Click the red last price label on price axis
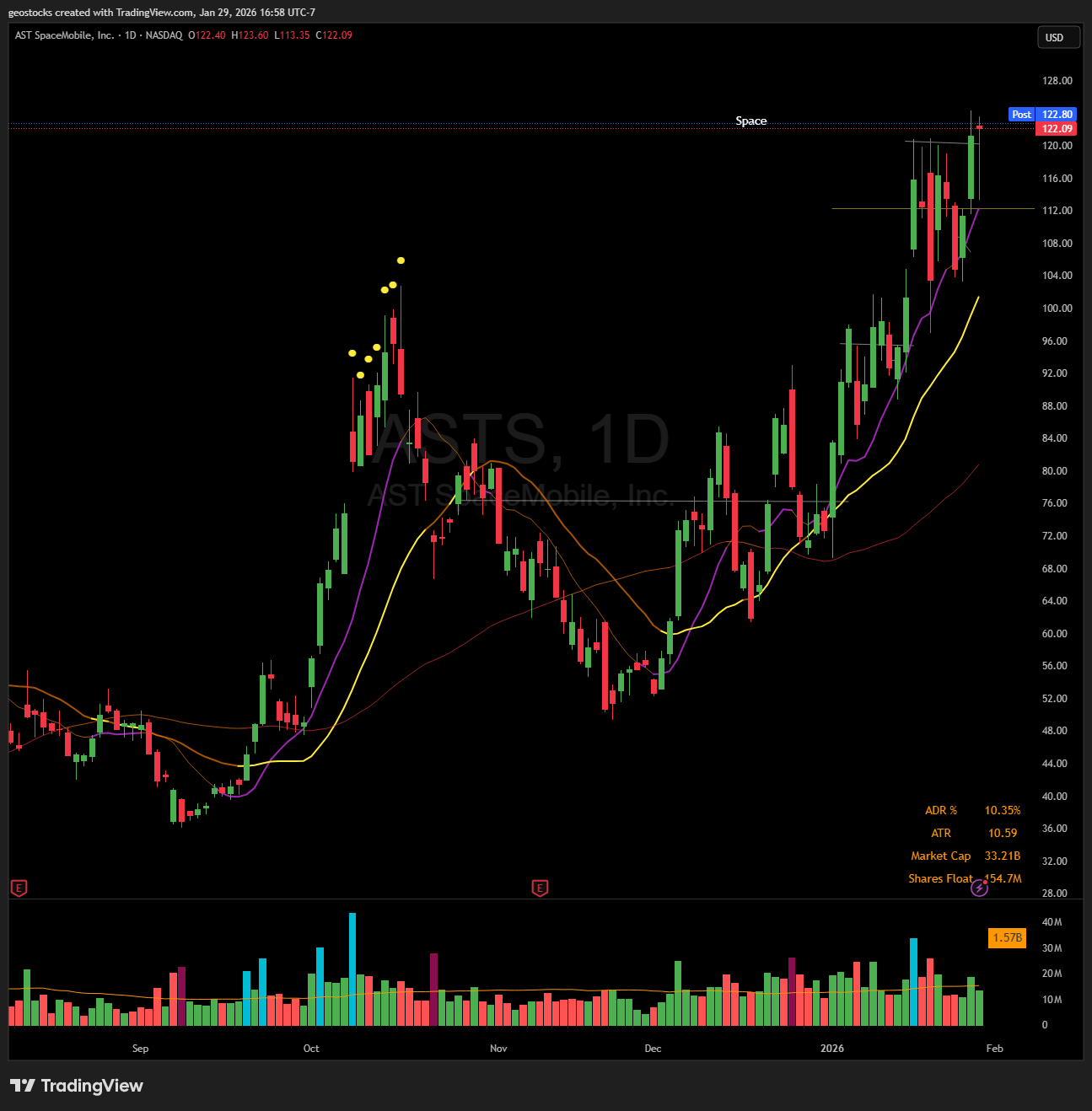This screenshot has height=1111, width=1092. click(x=1057, y=128)
